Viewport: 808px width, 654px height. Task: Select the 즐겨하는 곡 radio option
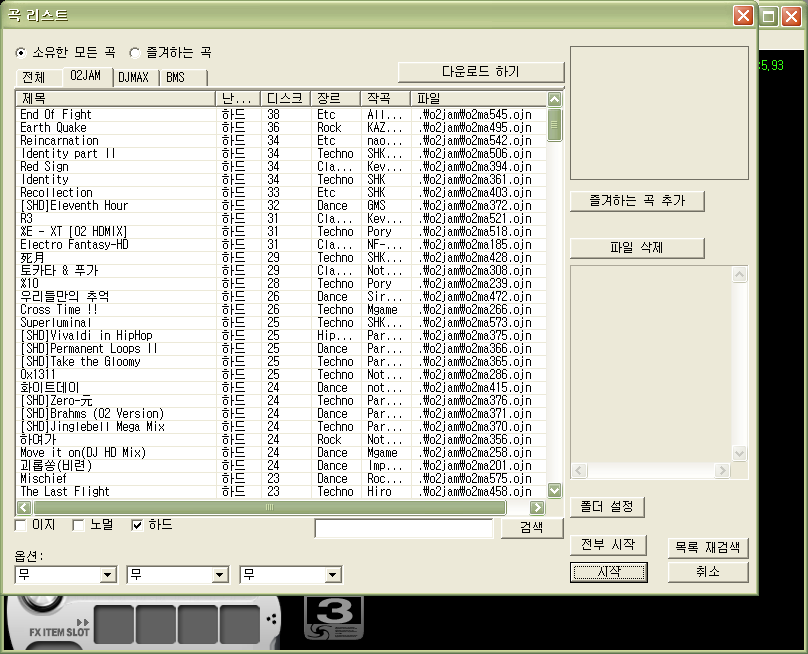134,52
